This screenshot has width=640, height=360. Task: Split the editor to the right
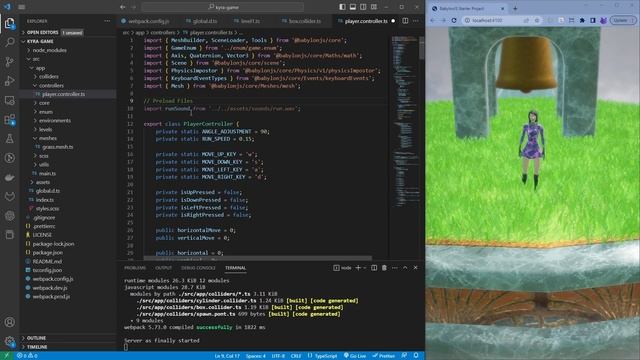click(x=405, y=21)
